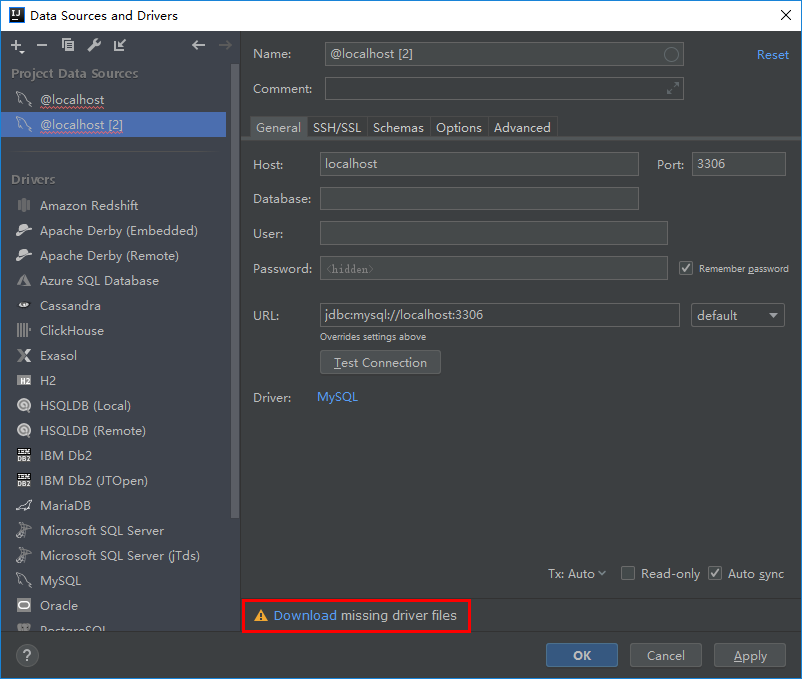
Task: Duplicate the current data source
Action: point(68,46)
